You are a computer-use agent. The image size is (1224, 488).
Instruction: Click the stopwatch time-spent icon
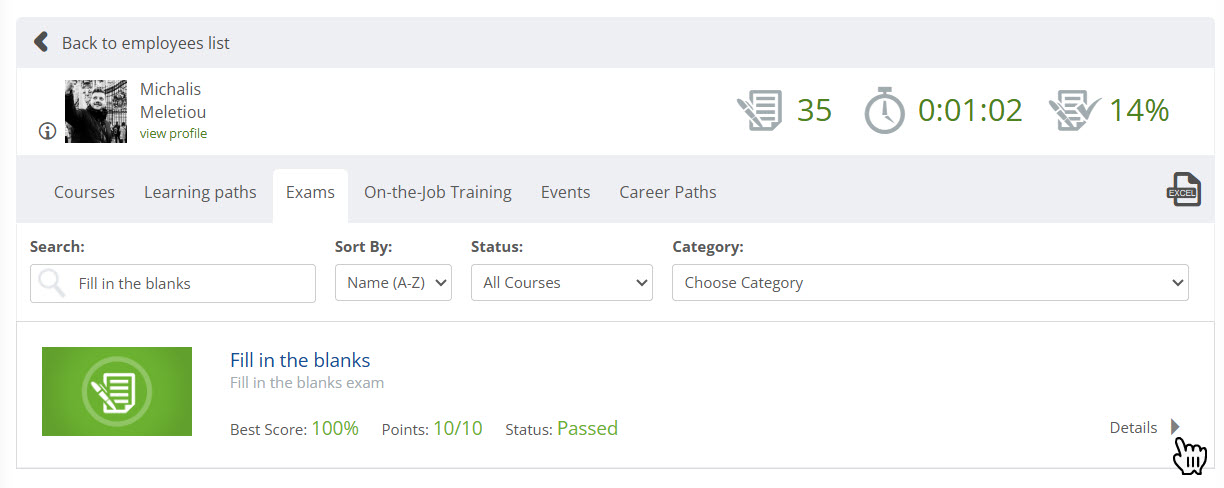pyautogui.click(x=884, y=110)
